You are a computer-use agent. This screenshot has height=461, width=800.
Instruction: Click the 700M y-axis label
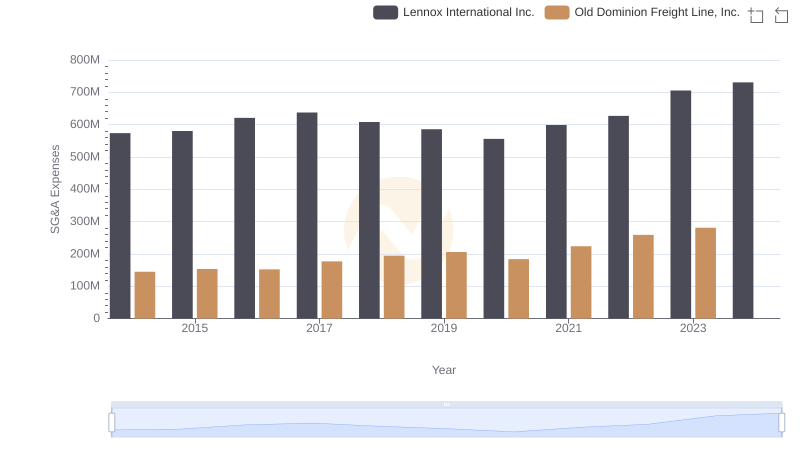coord(85,92)
